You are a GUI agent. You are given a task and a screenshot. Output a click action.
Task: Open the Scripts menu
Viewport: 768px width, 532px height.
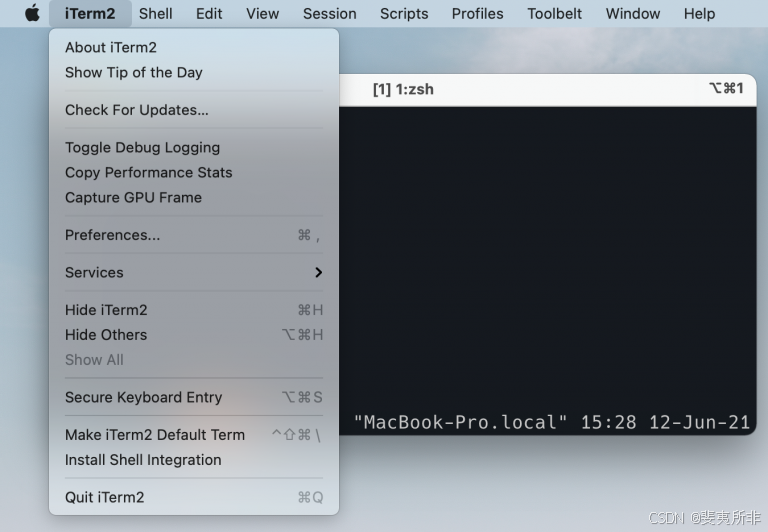(x=404, y=13)
